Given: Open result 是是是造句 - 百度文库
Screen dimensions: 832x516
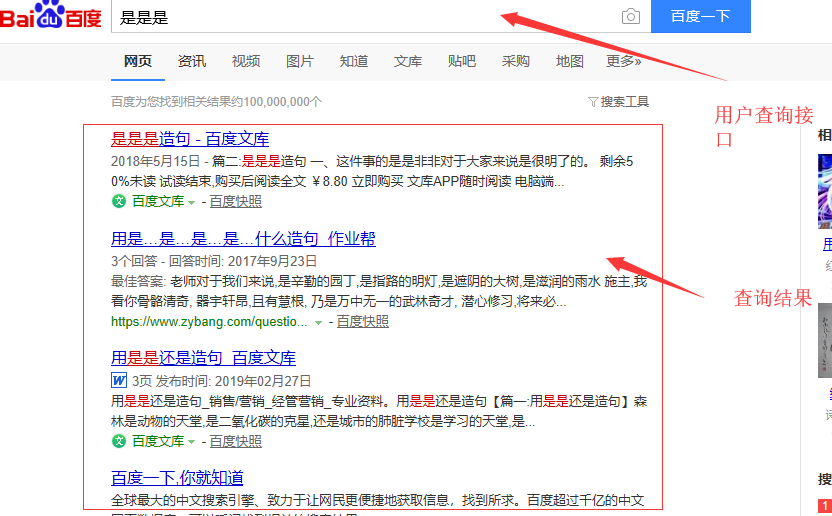Looking at the screenshot, I should (x=190, y=139).
